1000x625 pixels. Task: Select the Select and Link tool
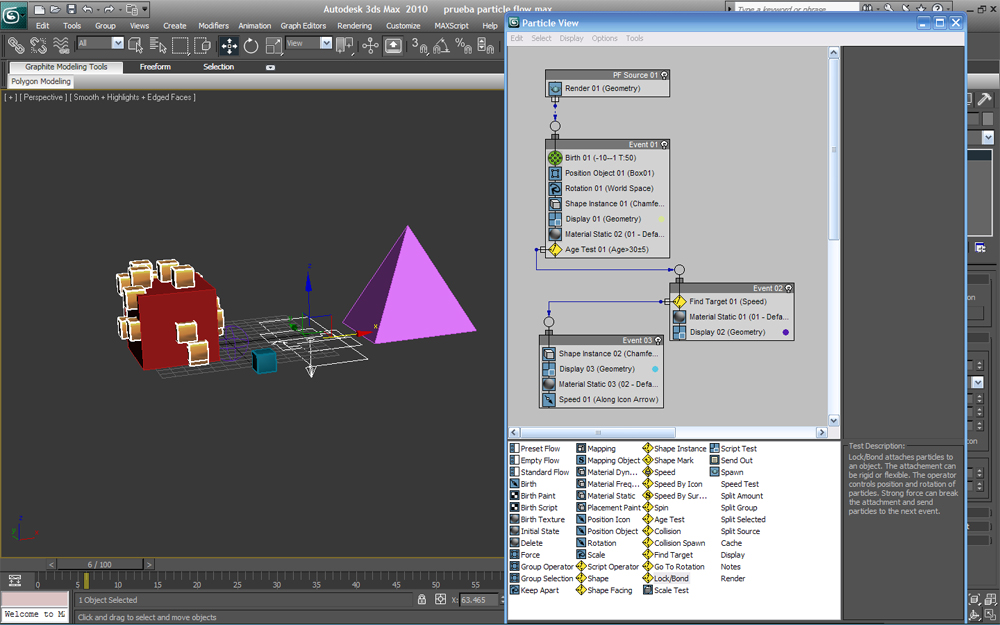click(16, 45)
